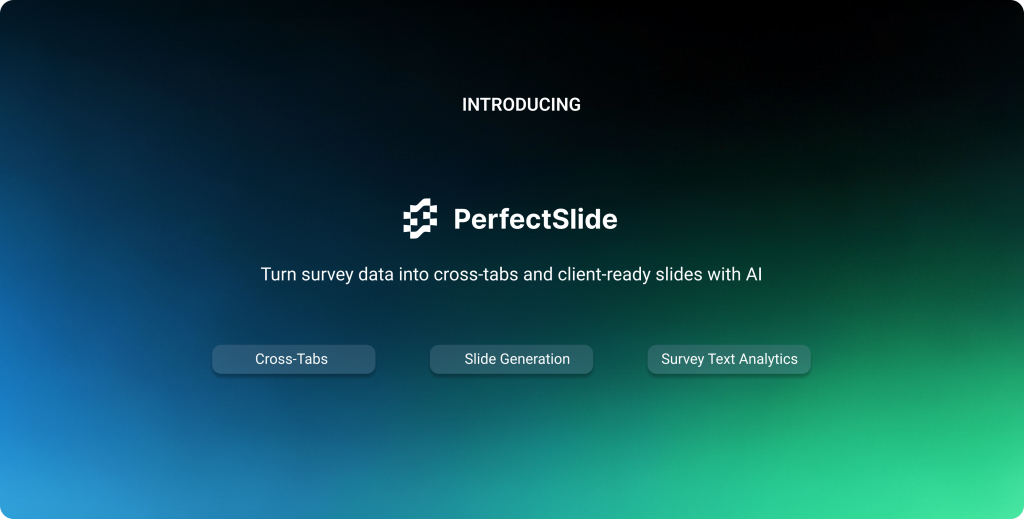Viewport: 1024px width, 519px height.
Task: Click the word "Generation" on the pill
Action: point(535,359)
